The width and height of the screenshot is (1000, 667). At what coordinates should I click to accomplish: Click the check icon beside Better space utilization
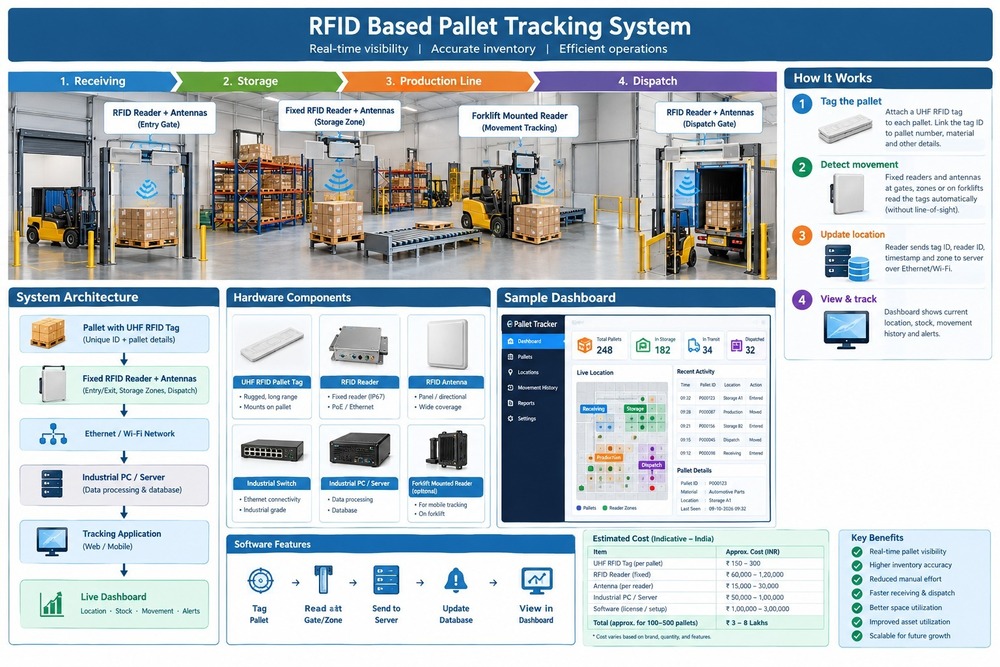point(857,608)
